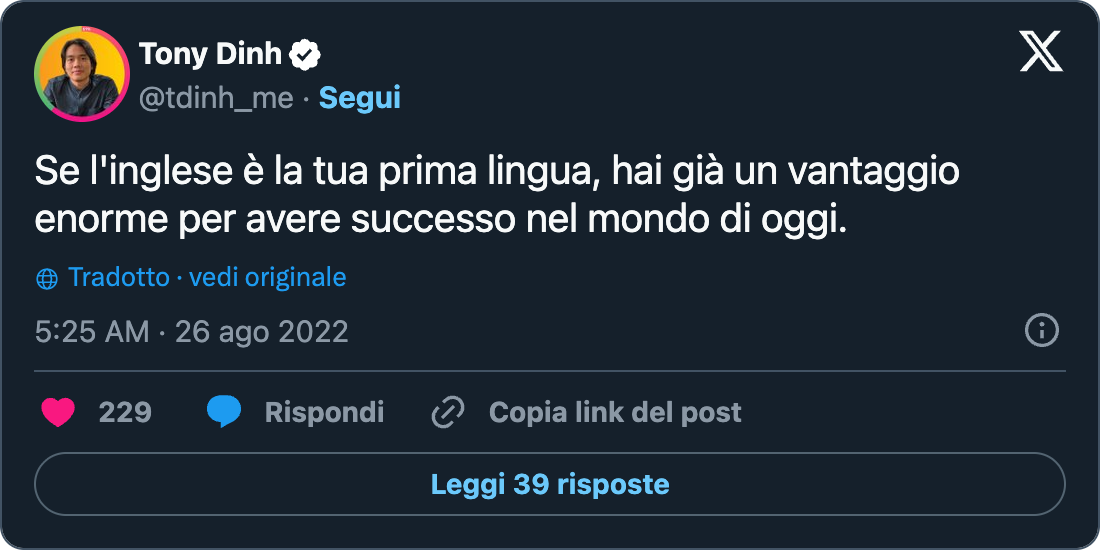Image resolution: width=1120 pixels, height=553 pixels.
Task: Open the Tony Dinh display name link
Action: [x=210, y=54]
